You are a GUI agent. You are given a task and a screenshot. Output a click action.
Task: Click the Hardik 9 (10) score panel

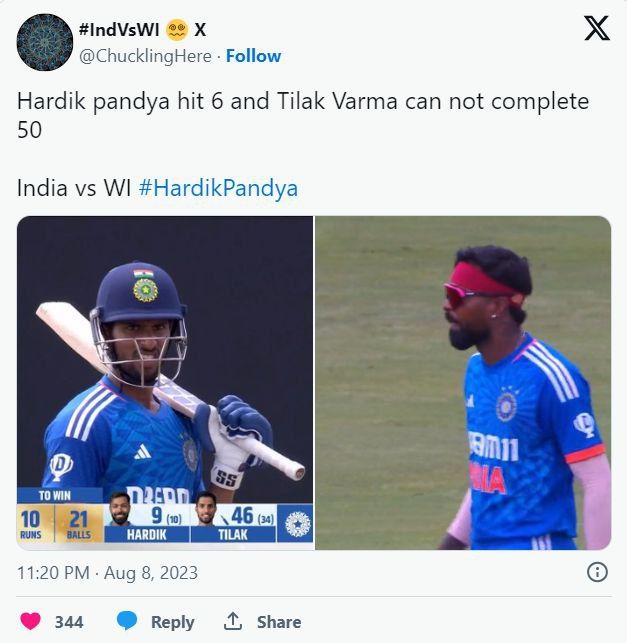coord(147,523)
